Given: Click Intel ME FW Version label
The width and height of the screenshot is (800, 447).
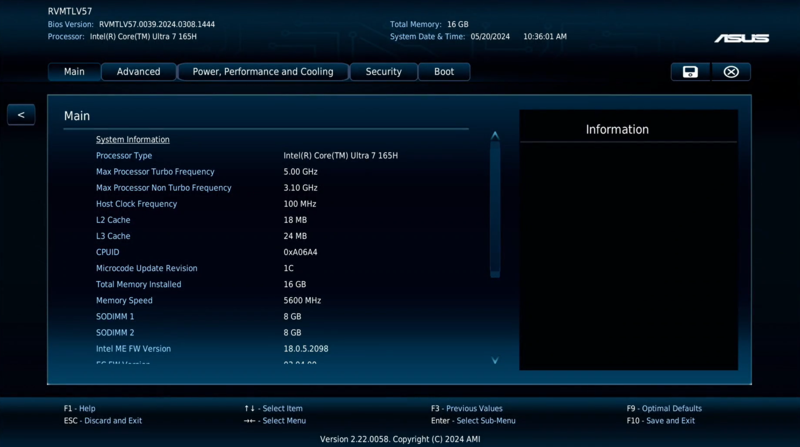Looking at the screenshot, I should coord(133,349).
